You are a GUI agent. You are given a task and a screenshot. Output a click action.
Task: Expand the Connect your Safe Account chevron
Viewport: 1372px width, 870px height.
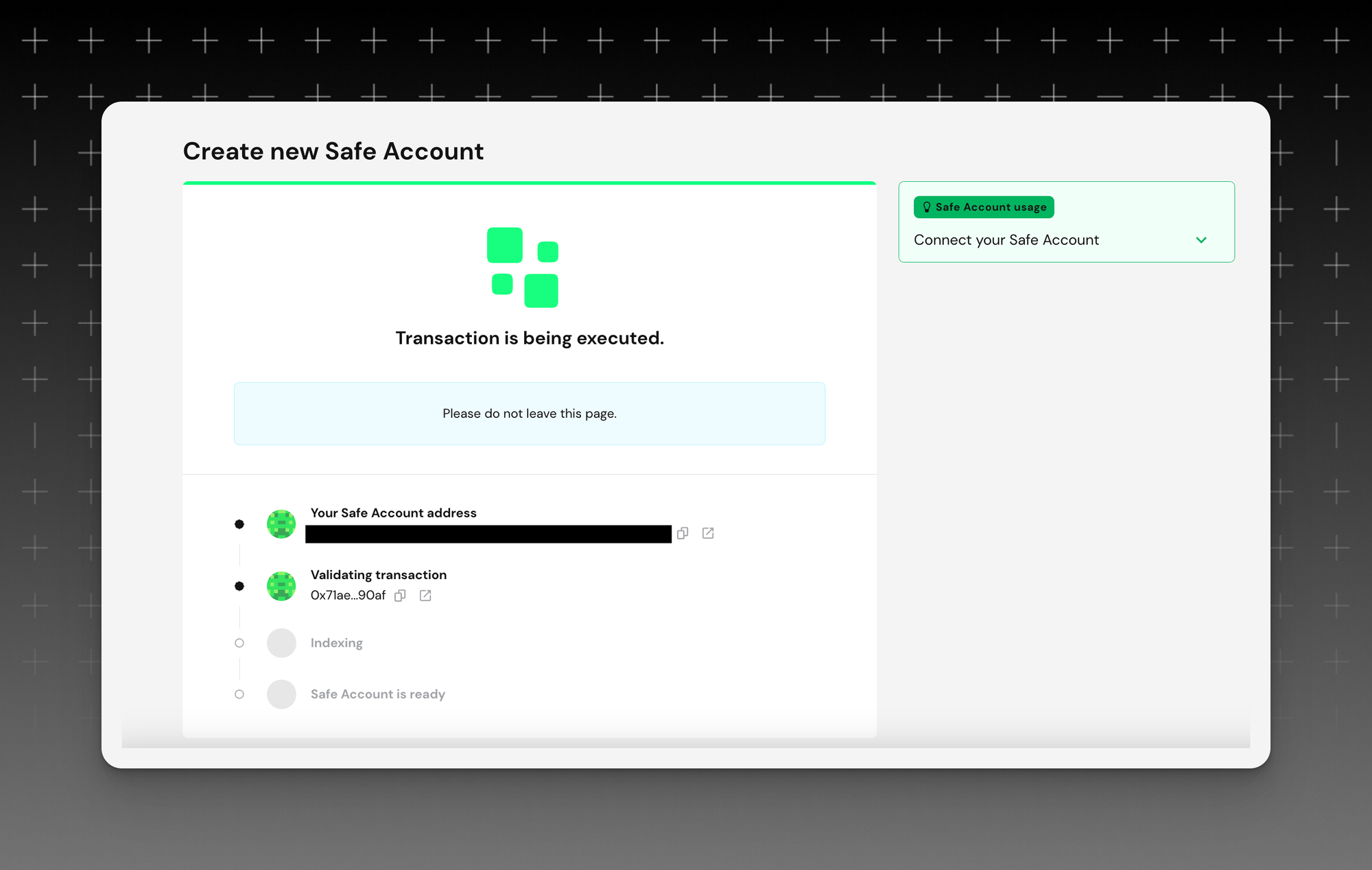(x=1201, y=240)
